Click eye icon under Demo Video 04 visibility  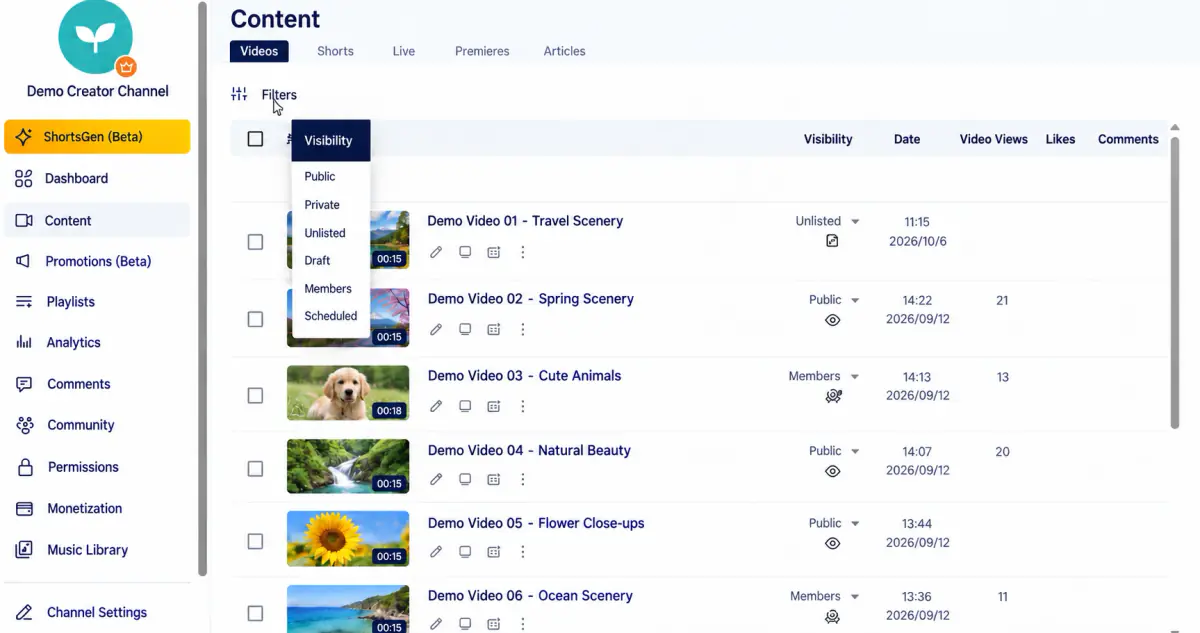pos(832,471)
